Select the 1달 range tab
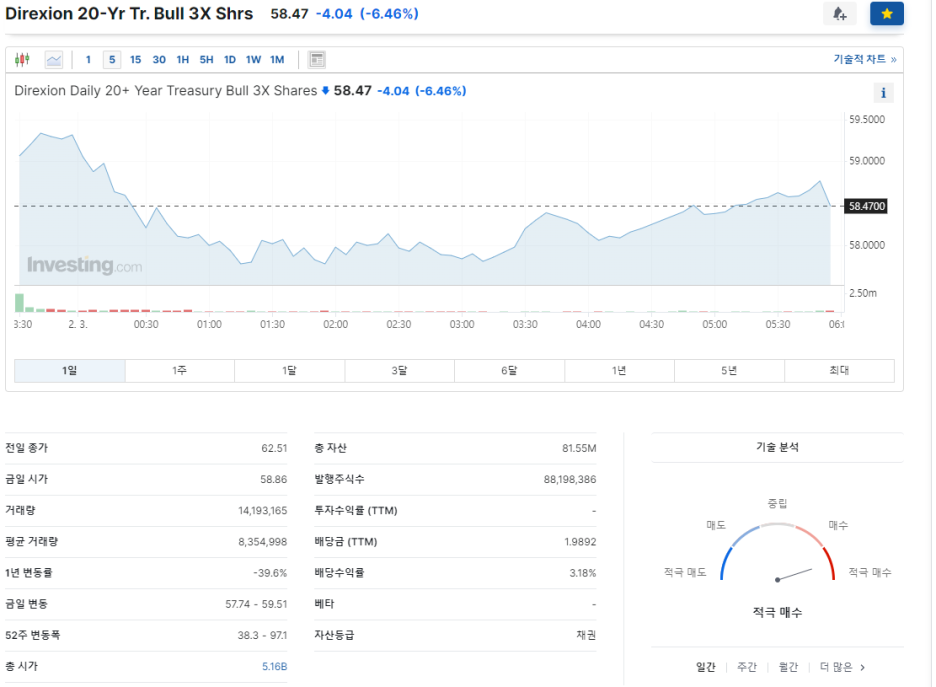The width and height of the screenshot is (936, 687). (290, 371)
